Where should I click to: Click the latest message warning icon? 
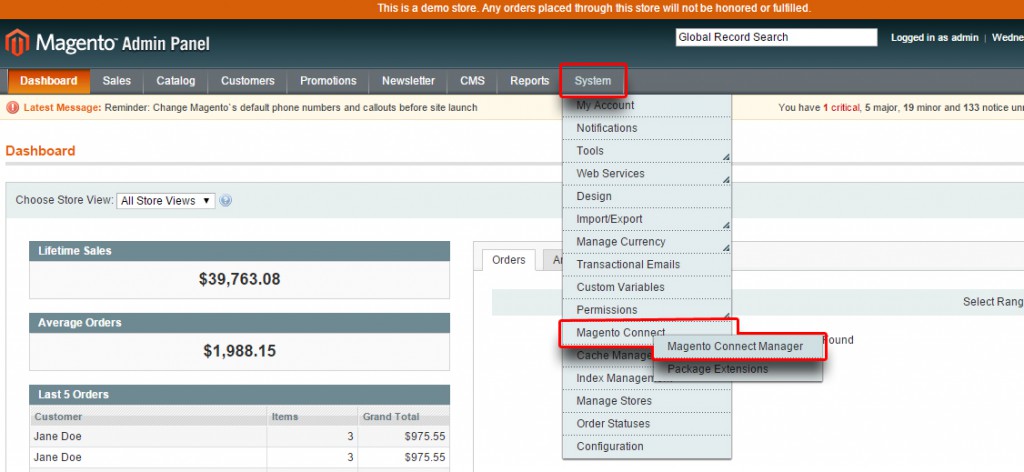click(13, 107)
